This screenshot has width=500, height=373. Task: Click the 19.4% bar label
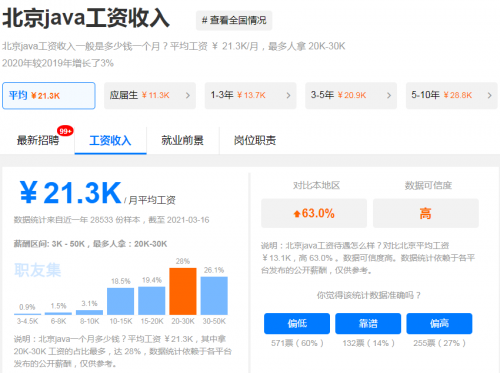tap(152, 280)
